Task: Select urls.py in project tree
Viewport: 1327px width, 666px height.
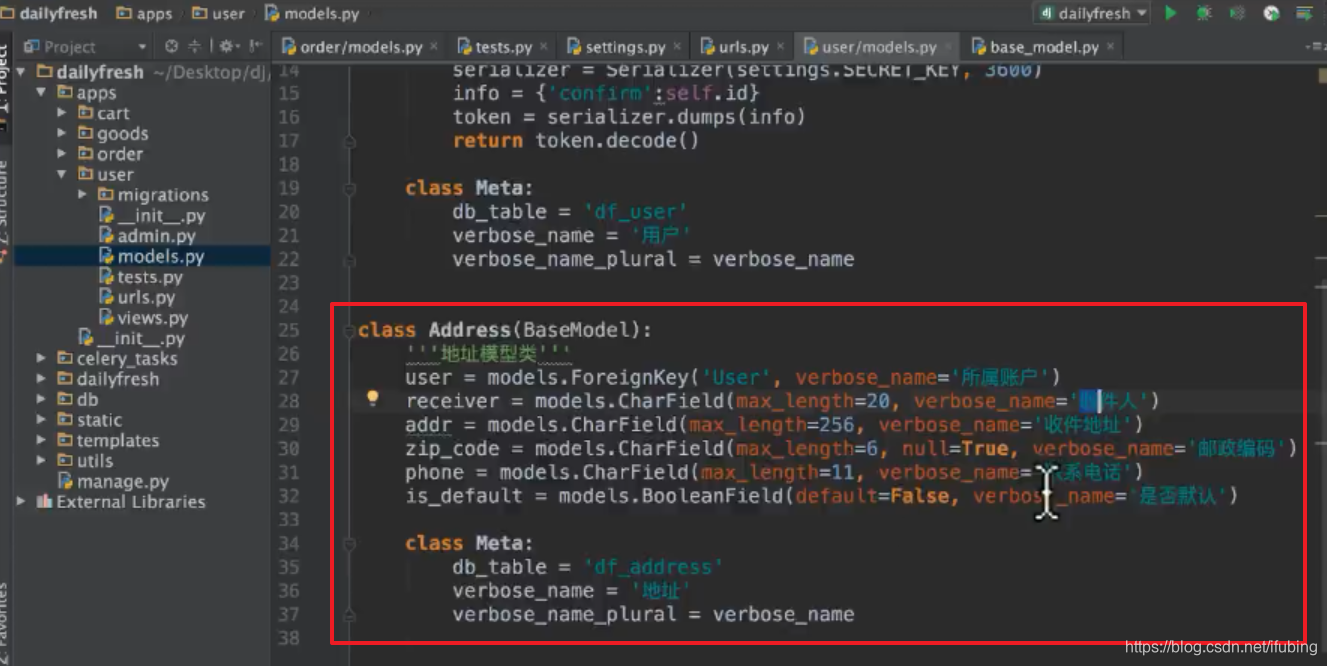Action: click(x=137, y=297)
